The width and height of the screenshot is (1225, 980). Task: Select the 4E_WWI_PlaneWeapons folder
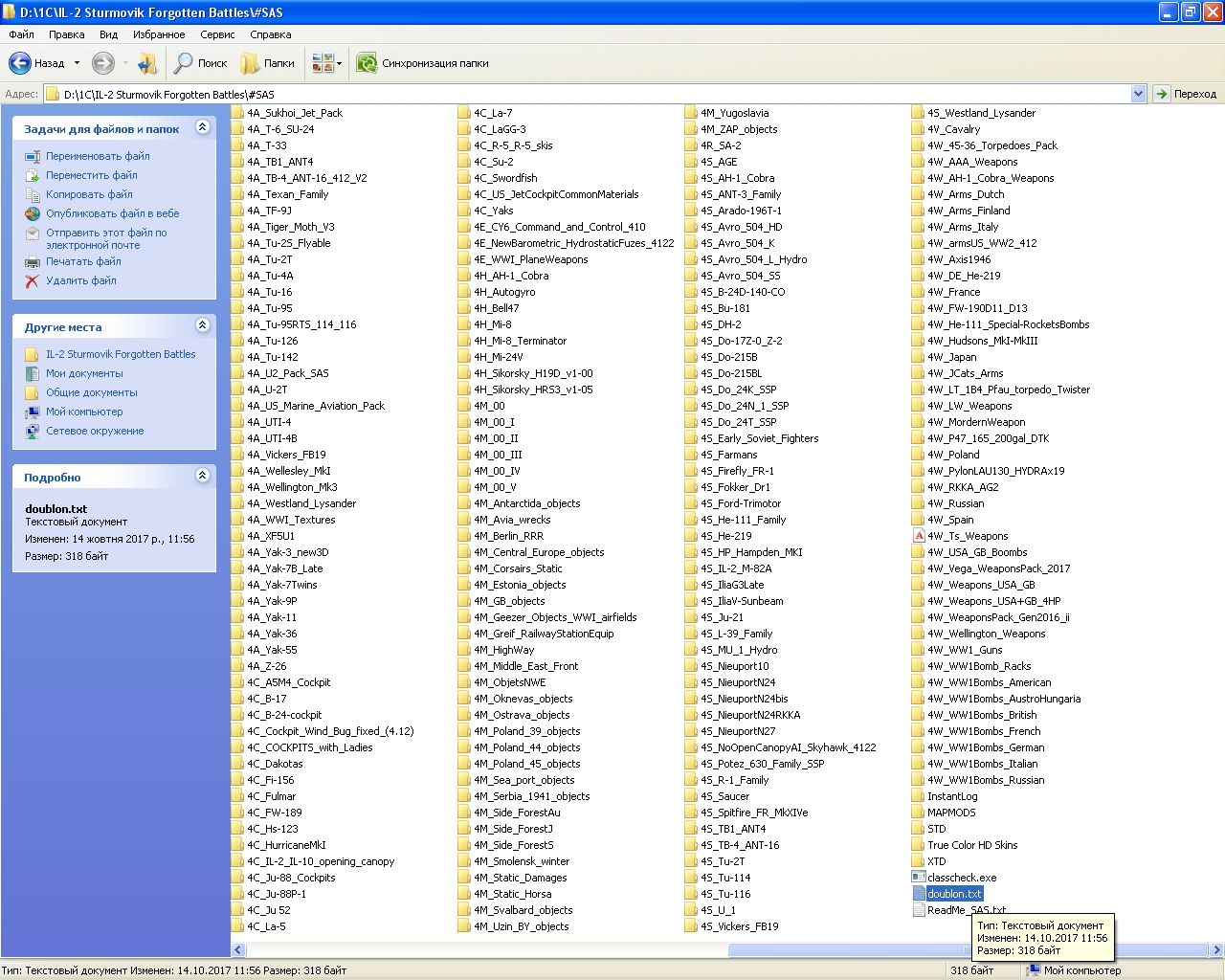pos(523,259)
